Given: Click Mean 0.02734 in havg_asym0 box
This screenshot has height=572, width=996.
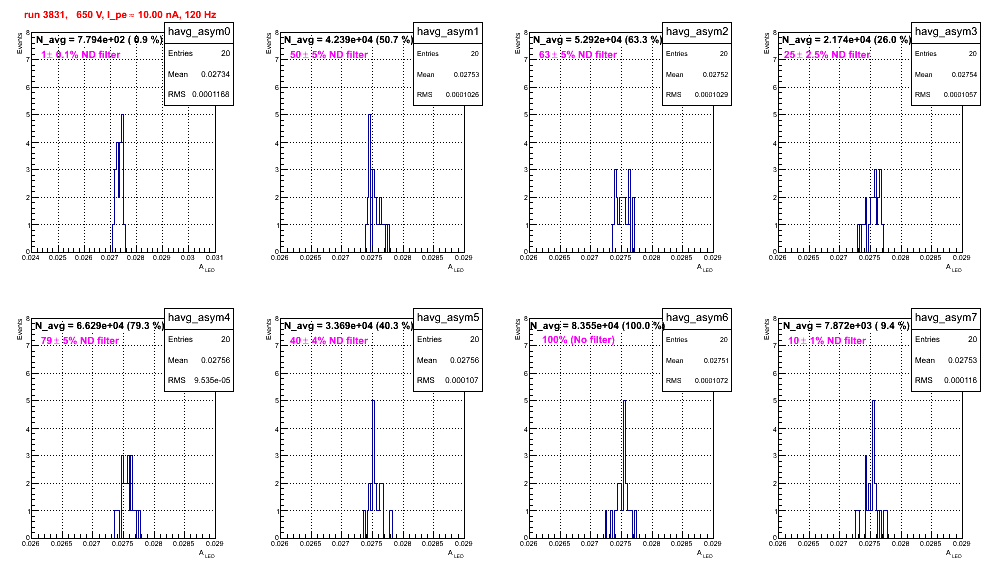Looking at the screenshot, I should click(x=199, y=74).
